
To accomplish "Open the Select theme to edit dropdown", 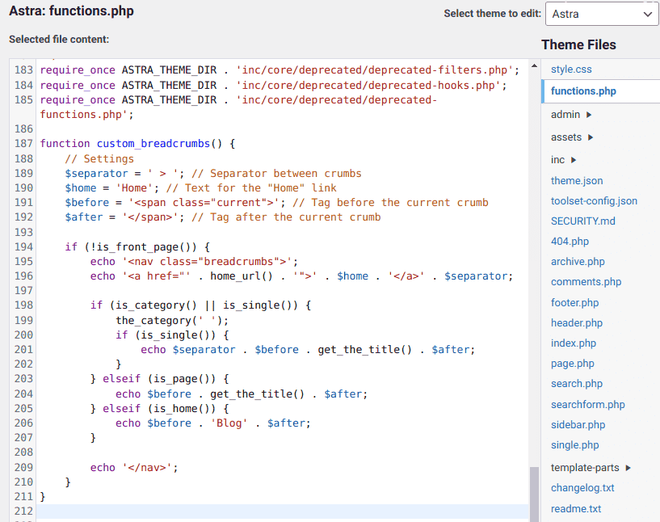I will [602, 14].
